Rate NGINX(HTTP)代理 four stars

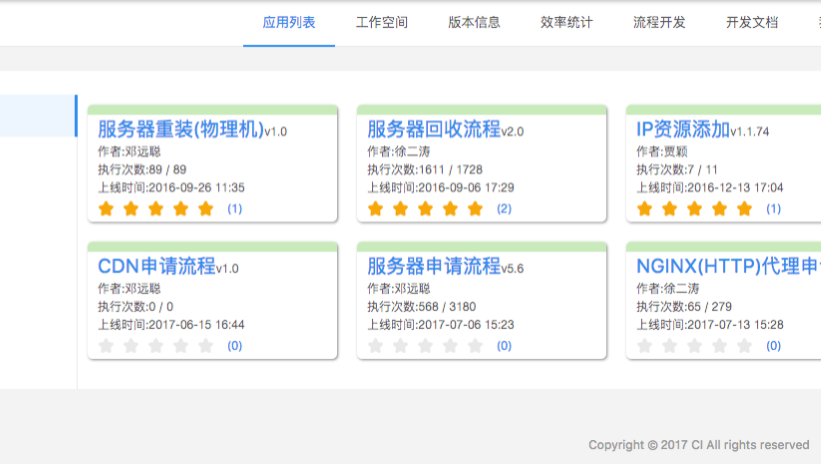pyautogui.click(x=719, y=346)
